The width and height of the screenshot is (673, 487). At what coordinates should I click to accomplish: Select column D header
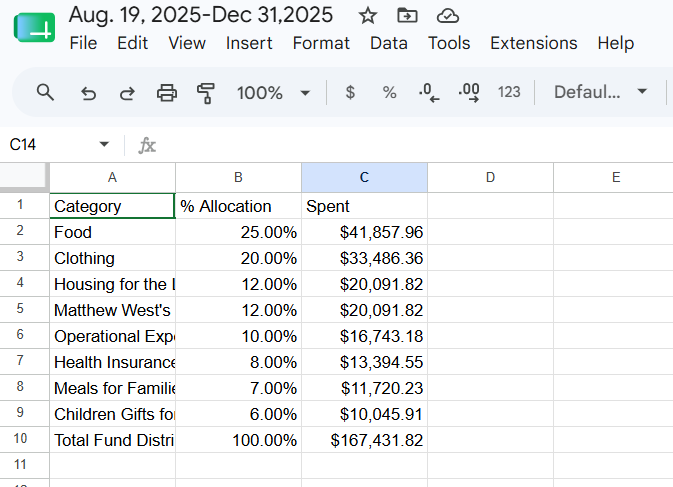pos(490,177)
